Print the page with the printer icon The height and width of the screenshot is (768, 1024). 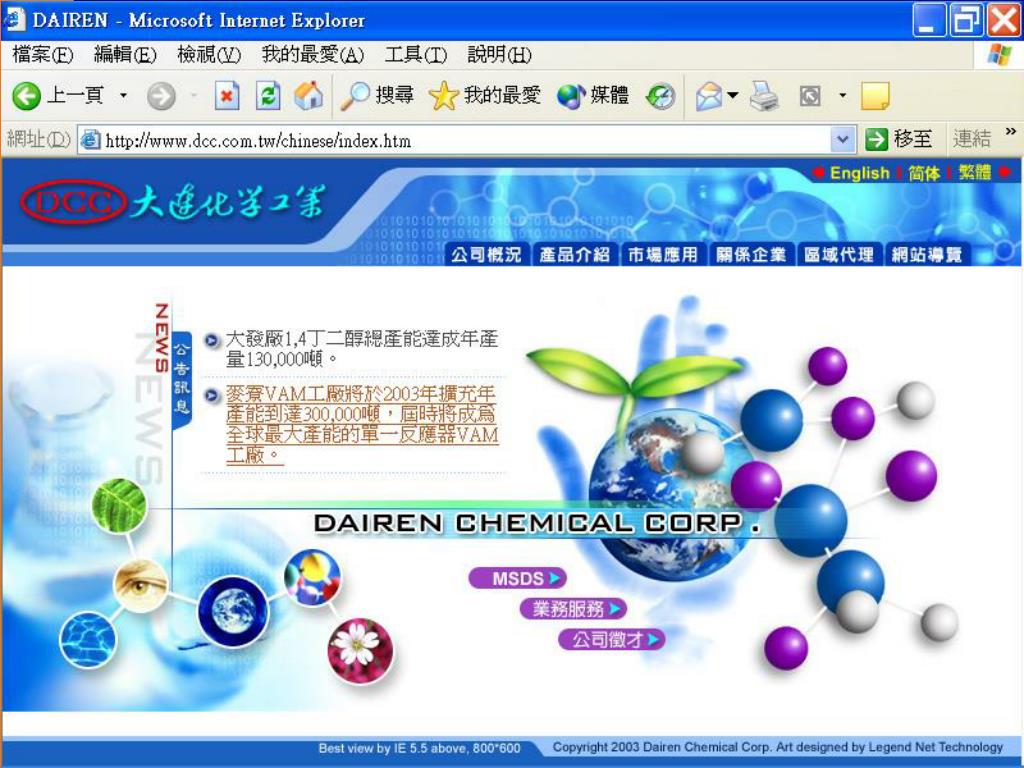[764, 96]
